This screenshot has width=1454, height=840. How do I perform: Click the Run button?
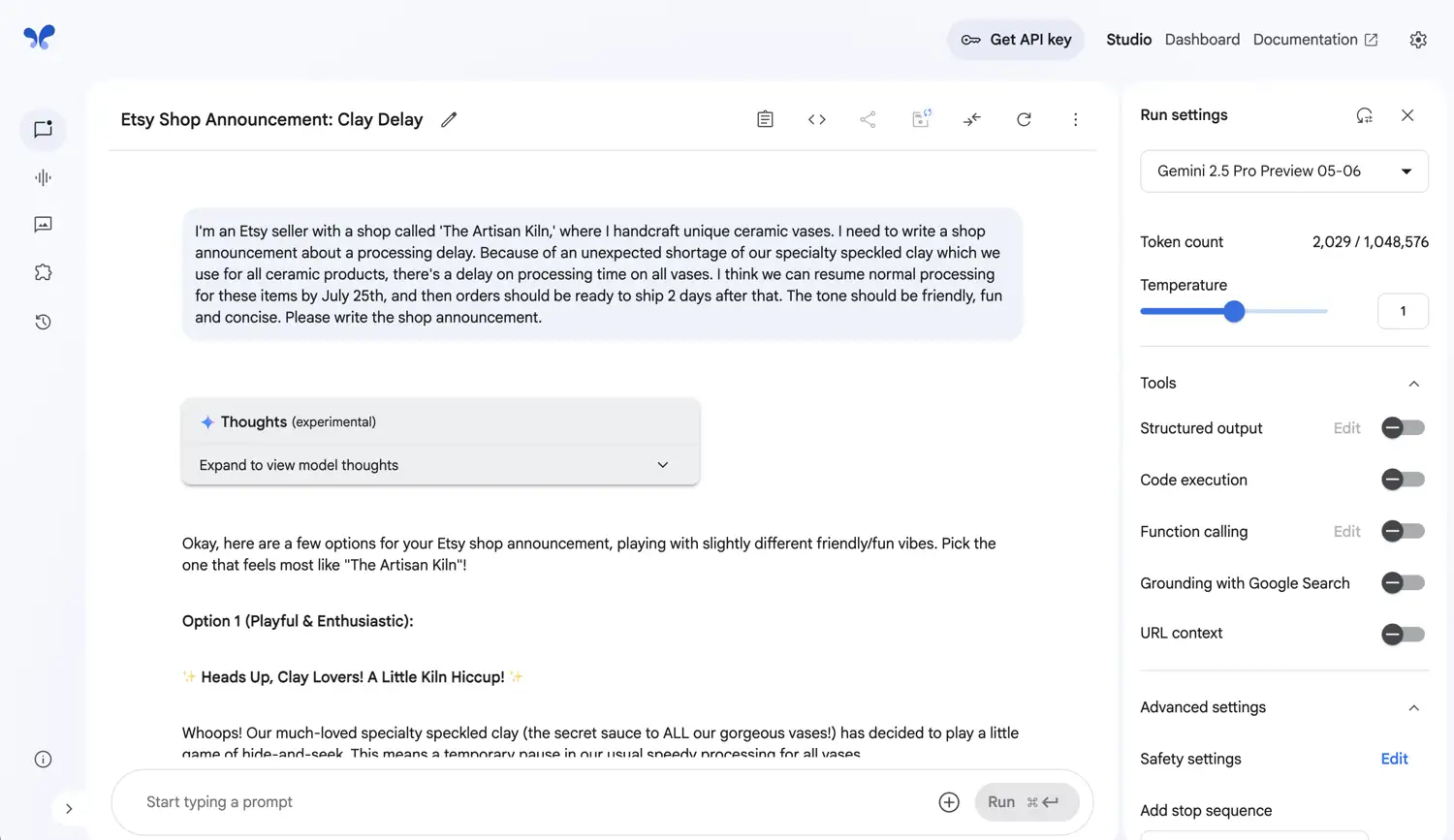tap(1026, 802)
